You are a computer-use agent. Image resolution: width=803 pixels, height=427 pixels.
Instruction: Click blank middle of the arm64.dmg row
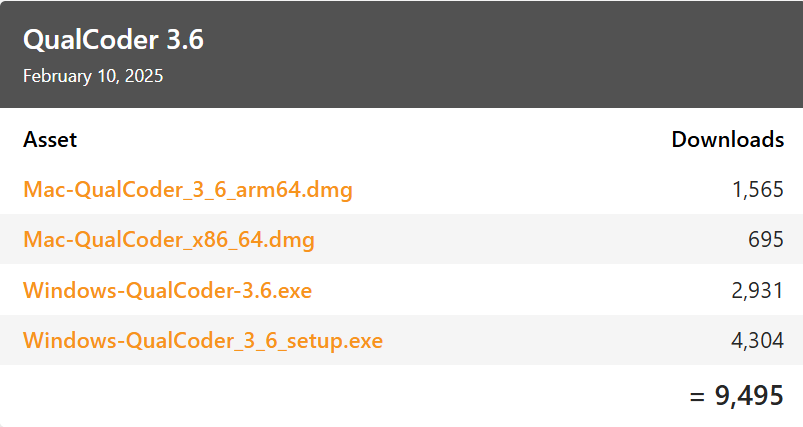tap(540, 190)
